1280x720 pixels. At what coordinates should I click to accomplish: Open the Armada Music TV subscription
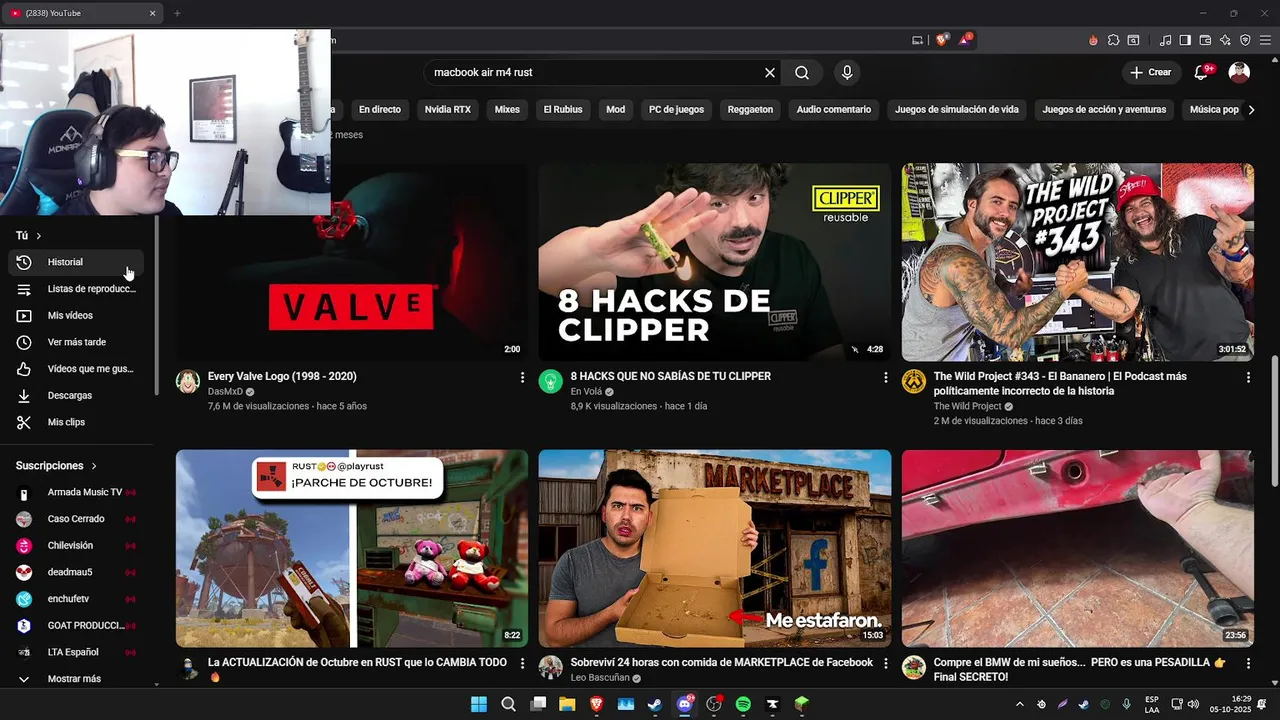(76, 492)
